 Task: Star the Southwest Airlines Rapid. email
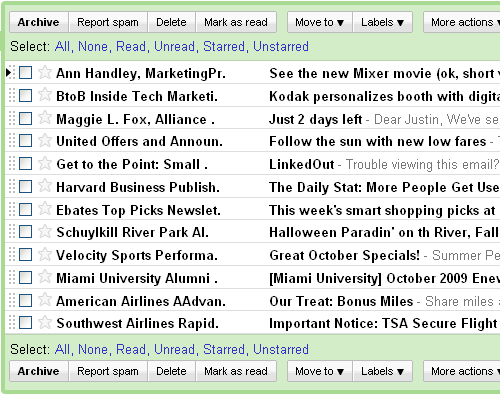45,322
